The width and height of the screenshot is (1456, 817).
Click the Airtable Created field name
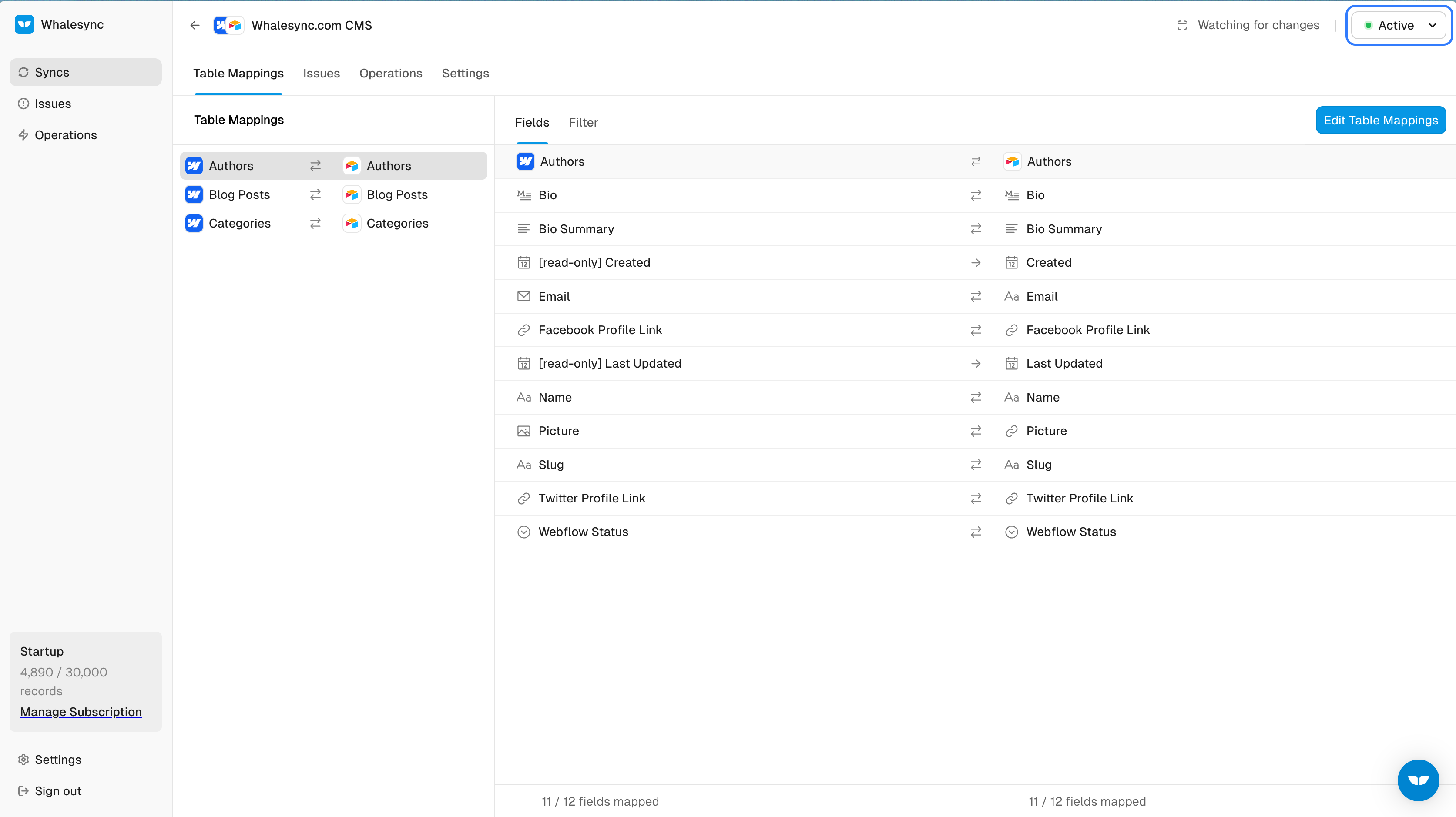[1049, 263]
